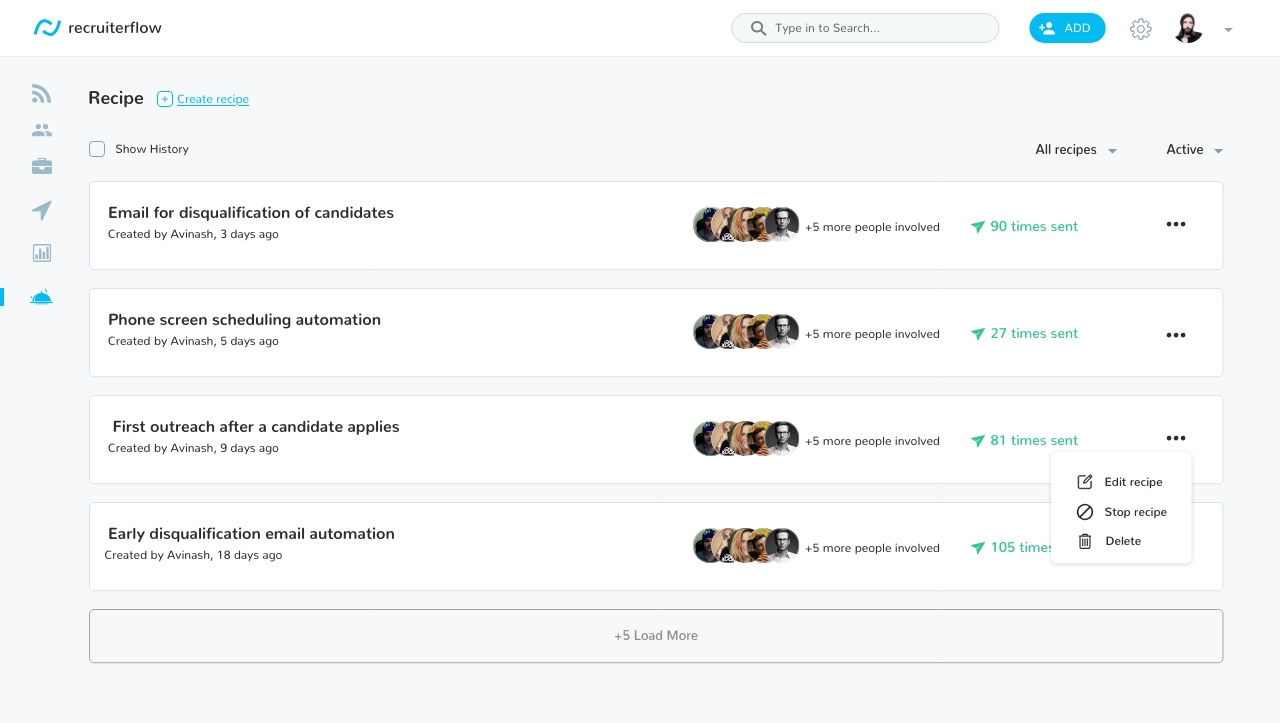The image size is (1280, 723).
Task: Click avatar group in Email for disqualification row
Action: [x=746, y=225]
